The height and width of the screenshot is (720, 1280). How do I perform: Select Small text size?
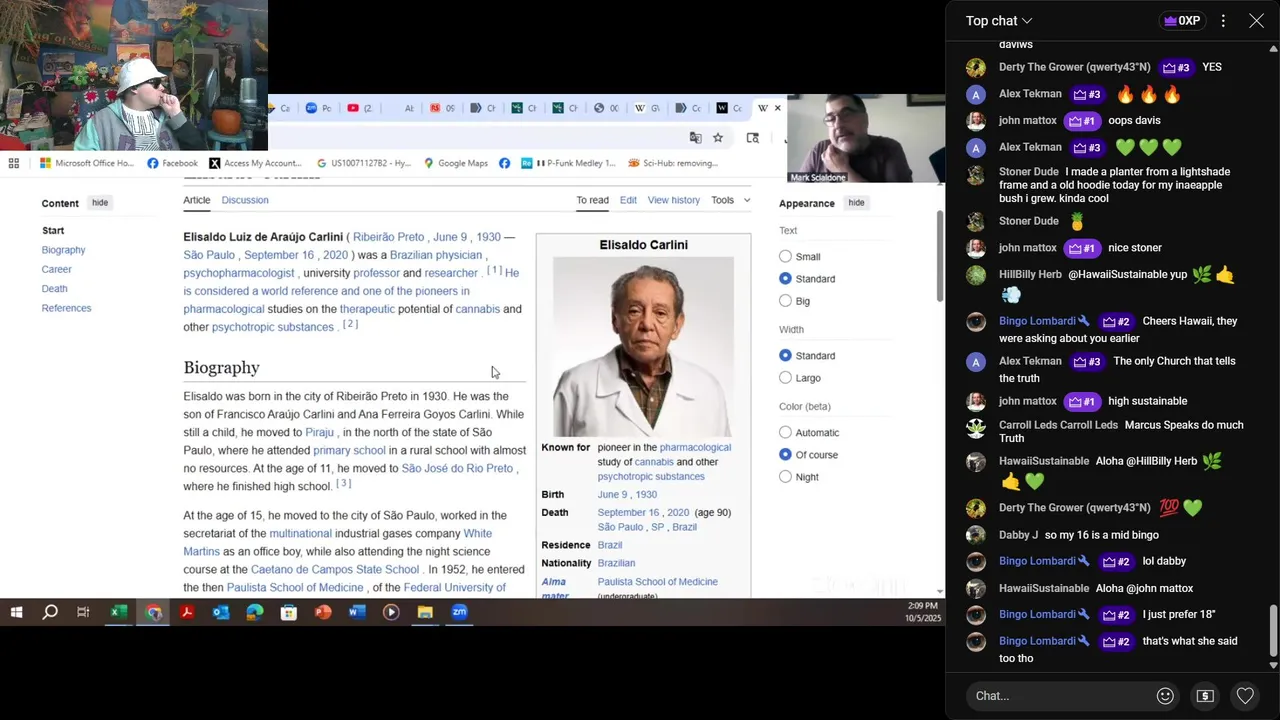click(x=785, y=257)
